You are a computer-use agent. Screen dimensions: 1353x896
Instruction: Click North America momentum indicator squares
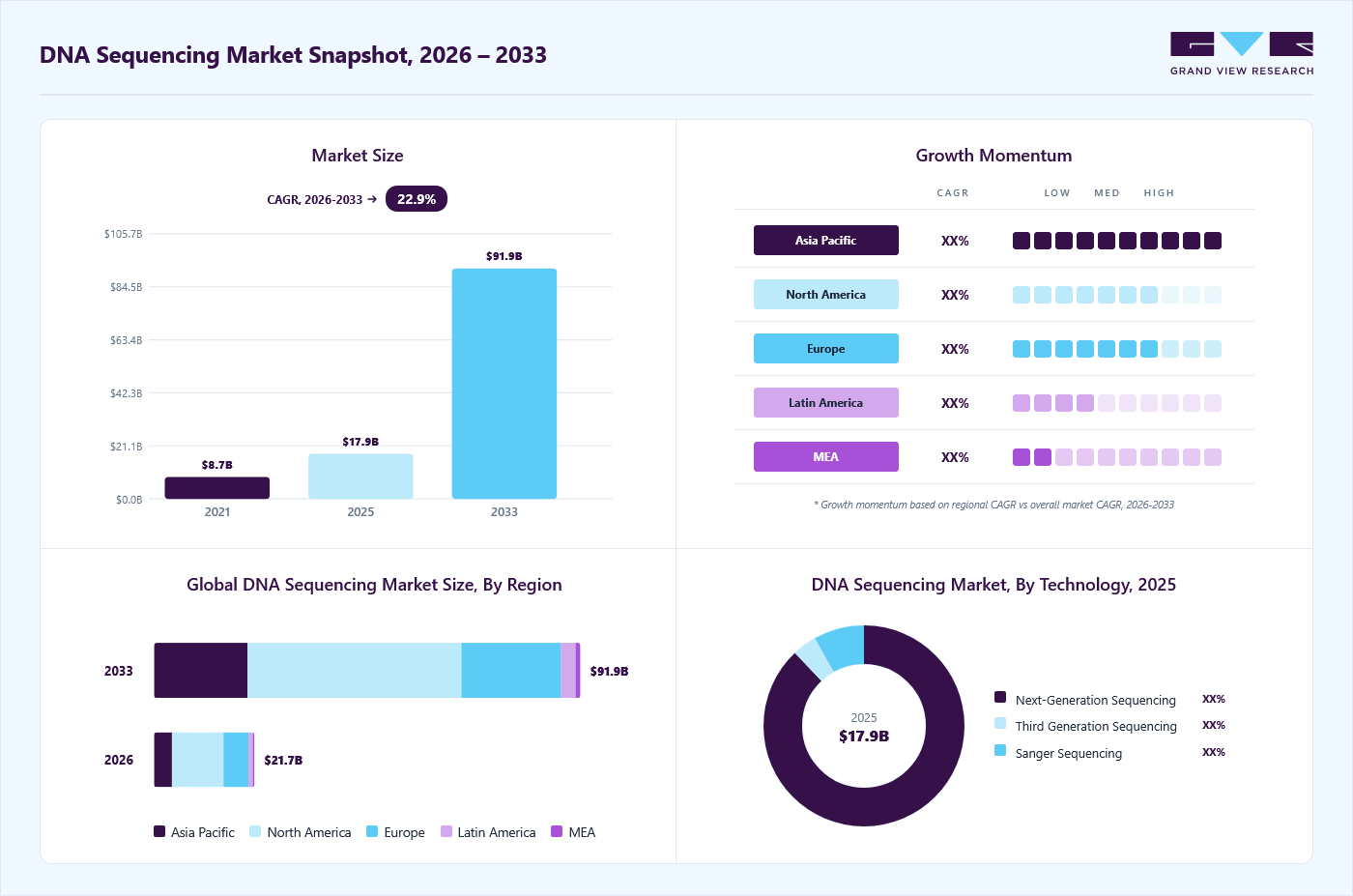pos(1117,295)
